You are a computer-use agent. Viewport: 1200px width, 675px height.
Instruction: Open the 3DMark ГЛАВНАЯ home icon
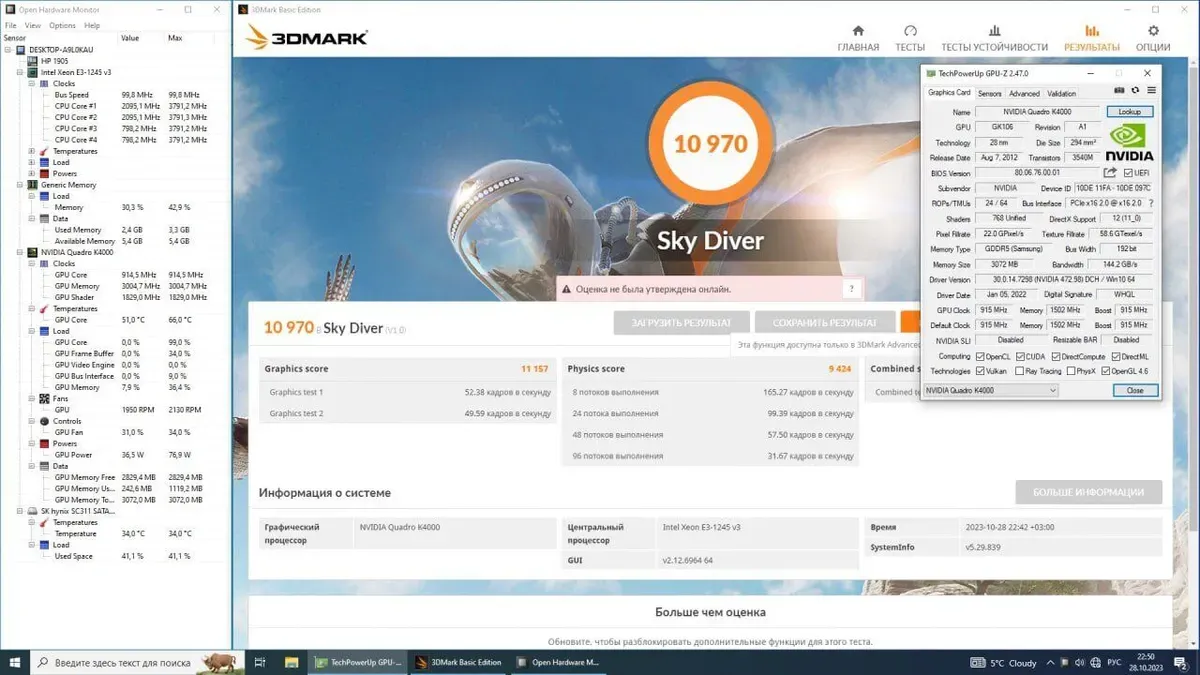(857, 31)
